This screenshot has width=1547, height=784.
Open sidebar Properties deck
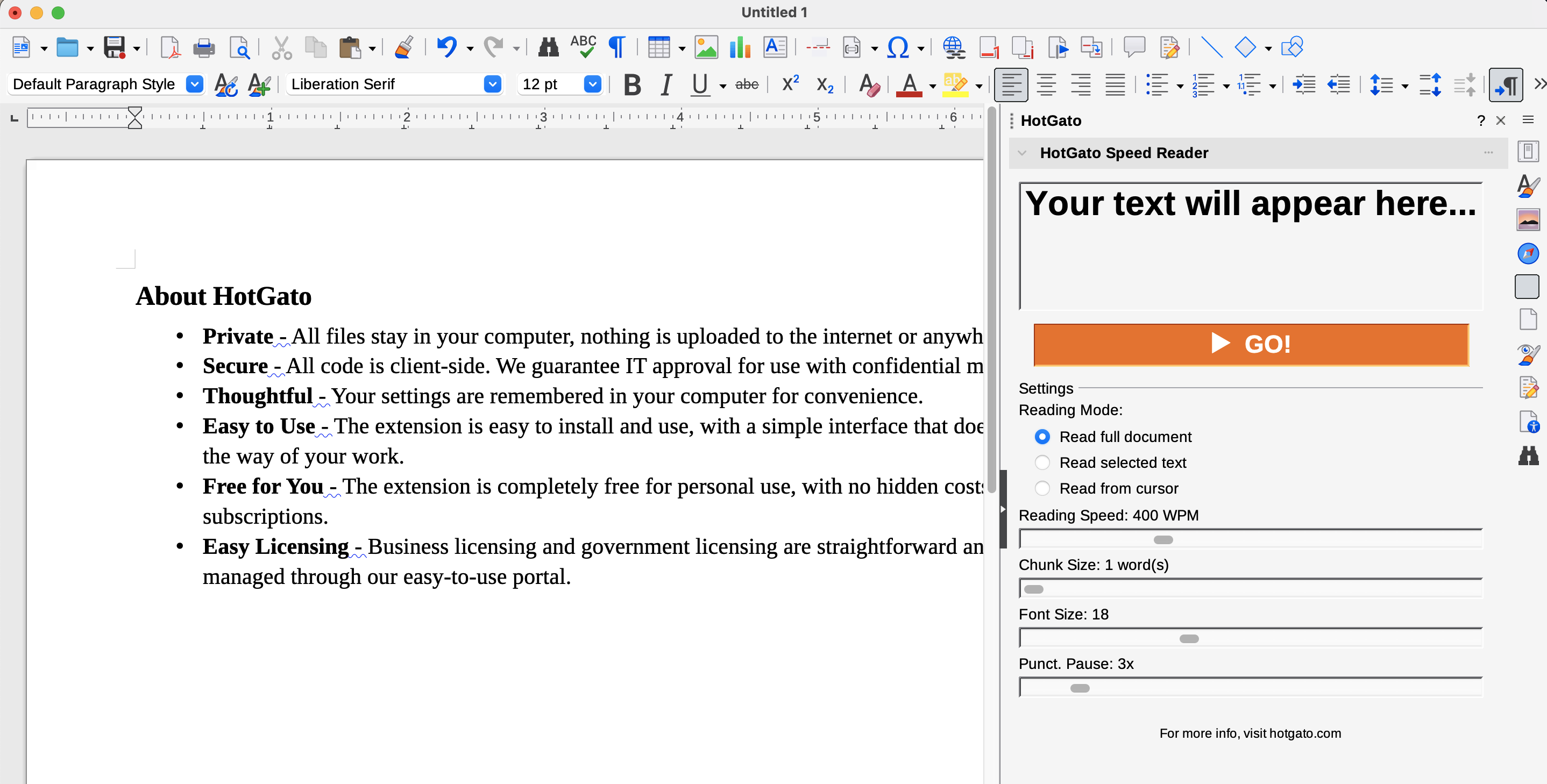(1528, 151)
